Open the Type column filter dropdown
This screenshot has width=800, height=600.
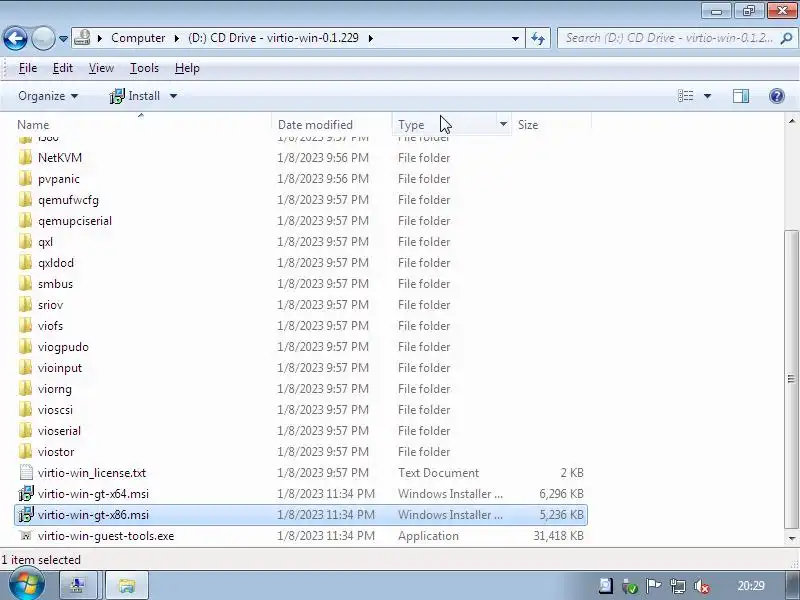click(503, 124)
